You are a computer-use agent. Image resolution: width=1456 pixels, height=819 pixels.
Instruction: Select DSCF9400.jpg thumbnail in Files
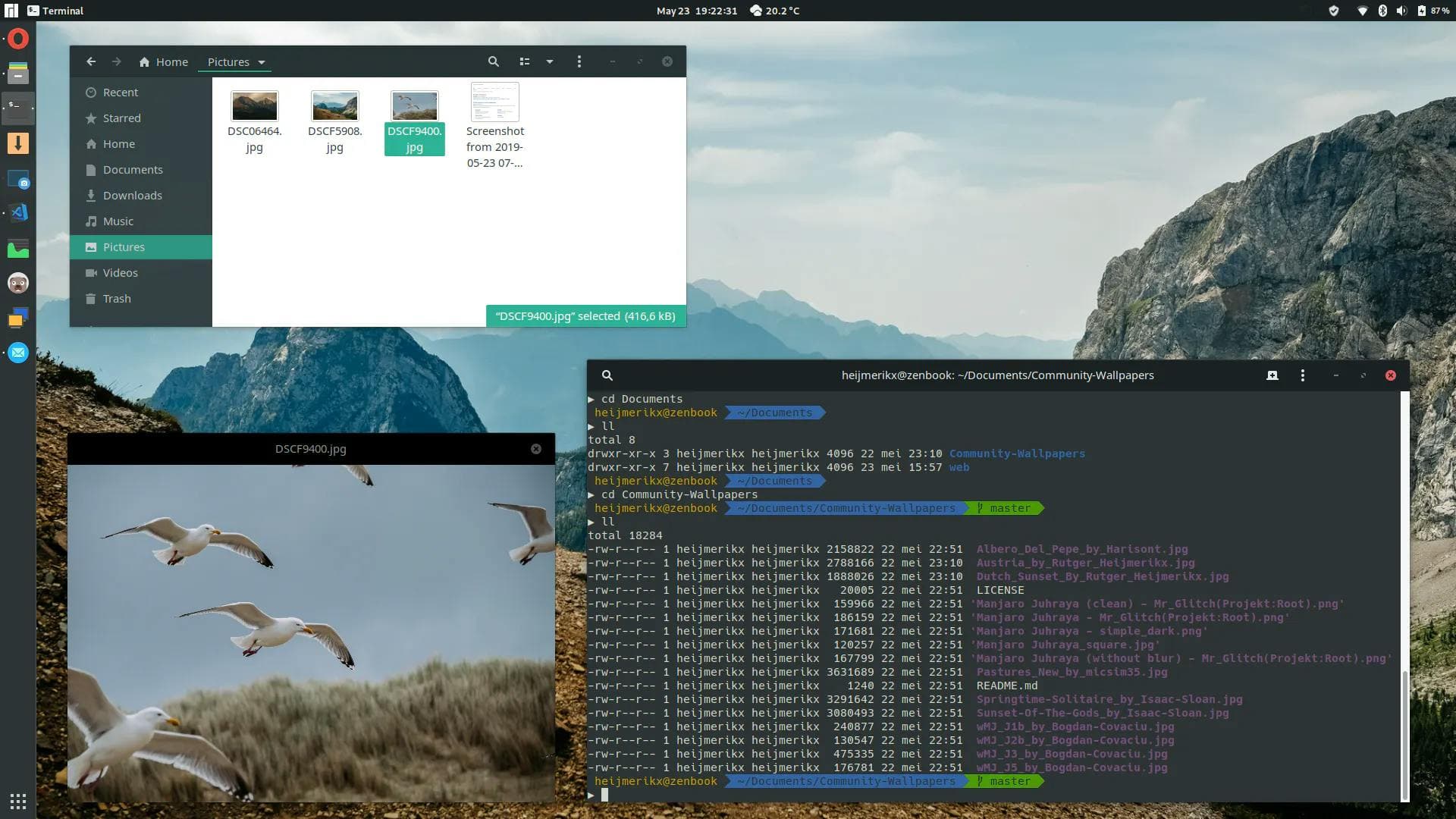coord(414,106)
